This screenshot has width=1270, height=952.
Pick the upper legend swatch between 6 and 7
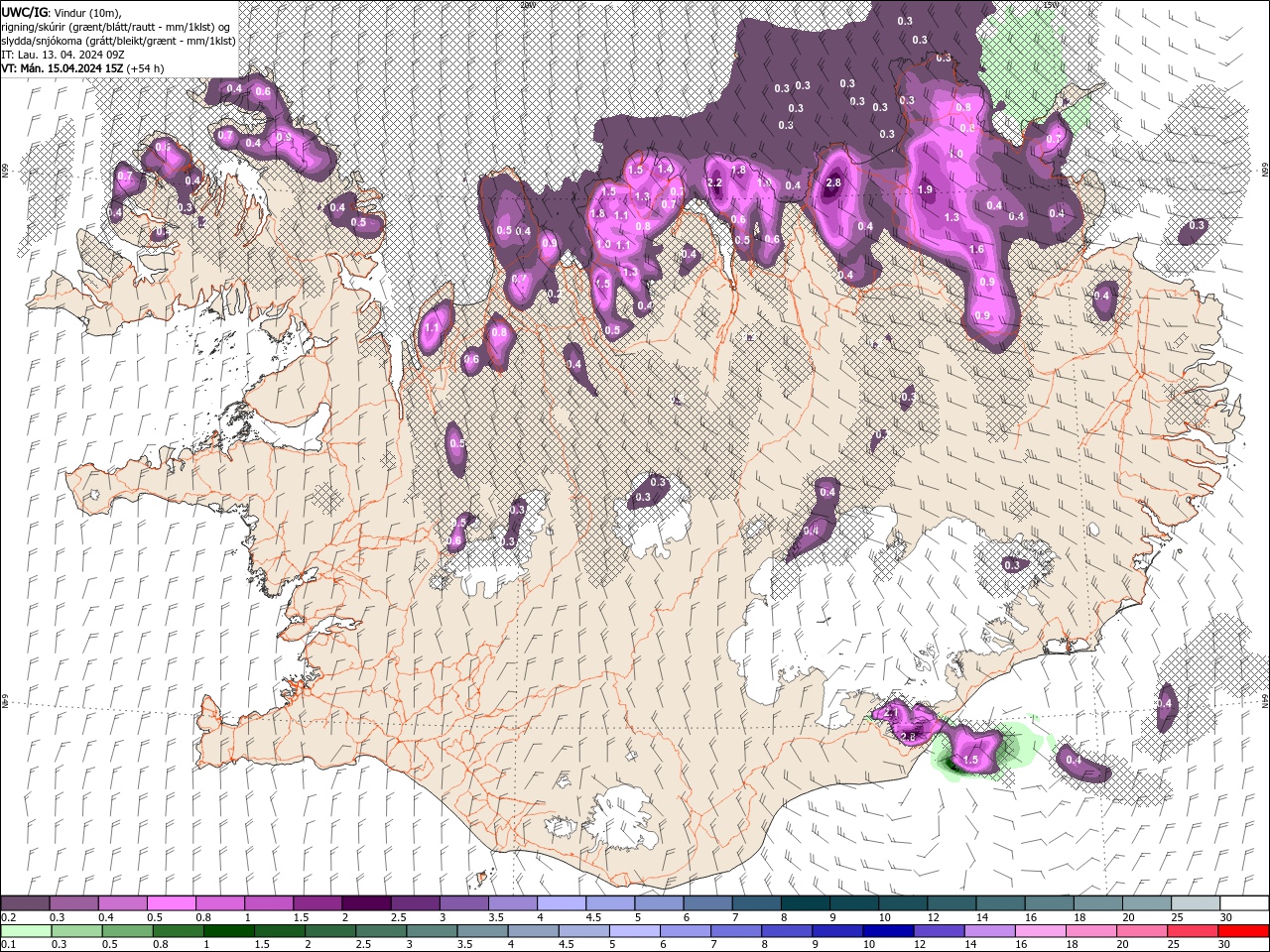(x=706, y=902)
